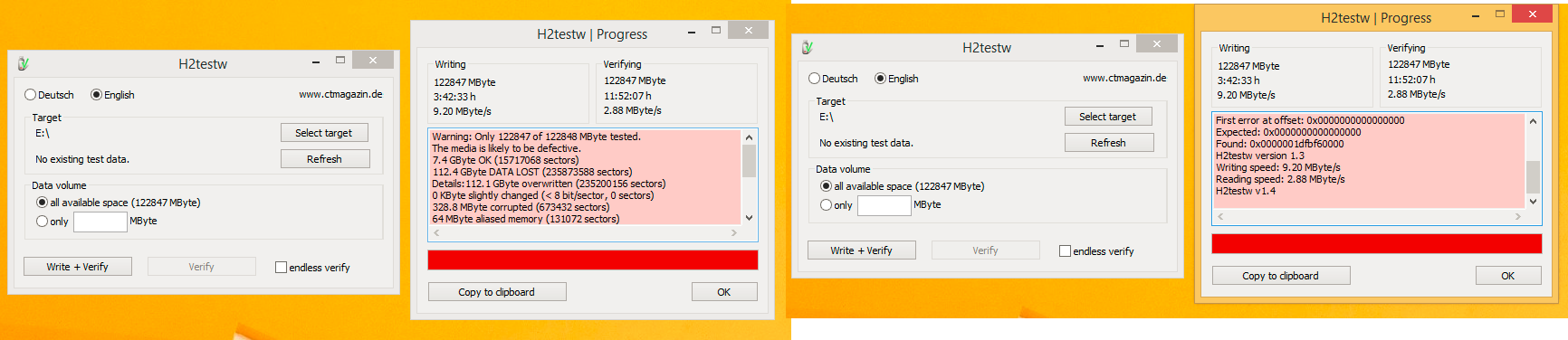Copy the Warning log to clipboard in left Progress window
This screenshot has width=1568, height=340.
(x=497, y=292)
